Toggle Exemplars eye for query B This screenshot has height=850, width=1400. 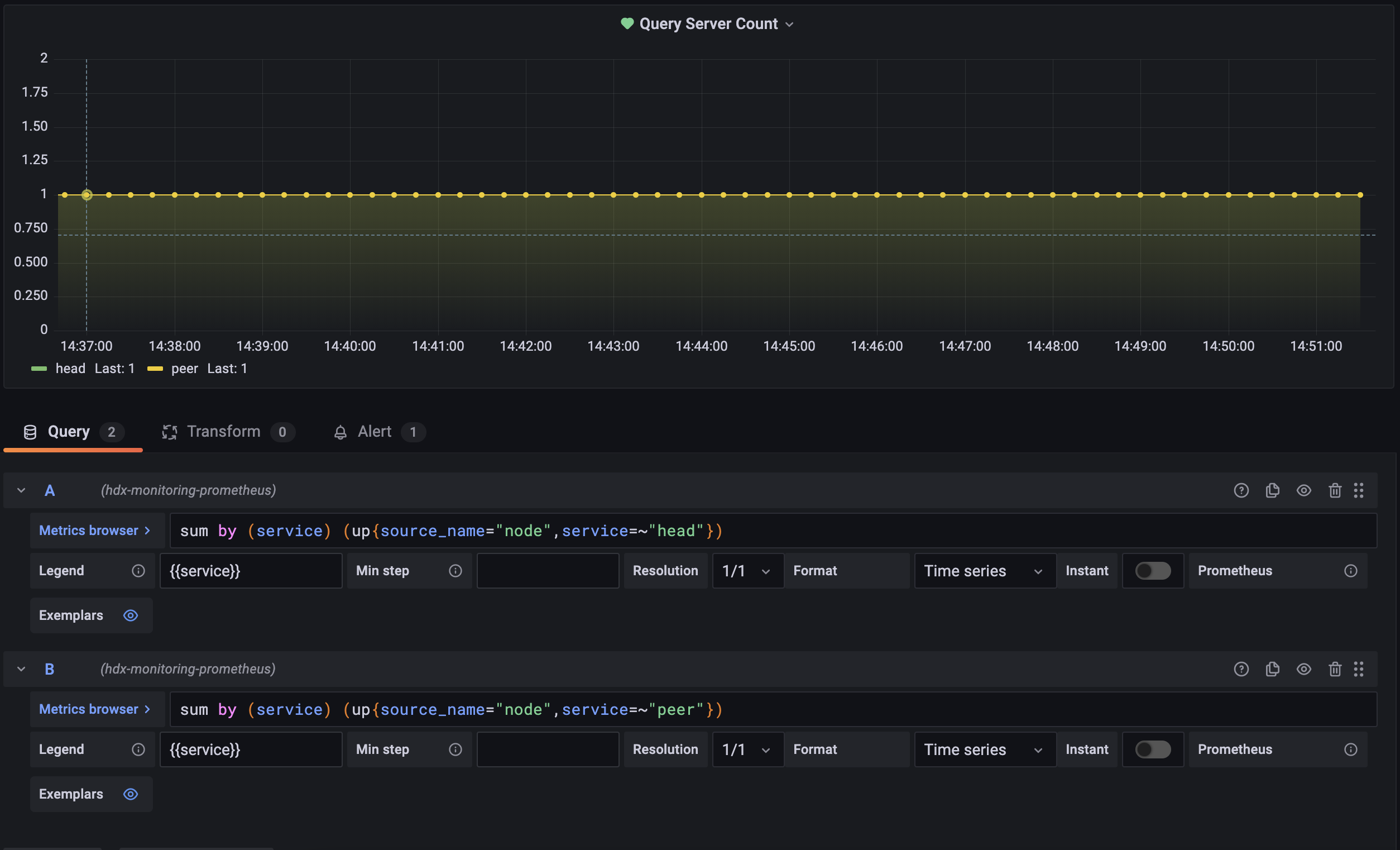[x=131, y=794]
